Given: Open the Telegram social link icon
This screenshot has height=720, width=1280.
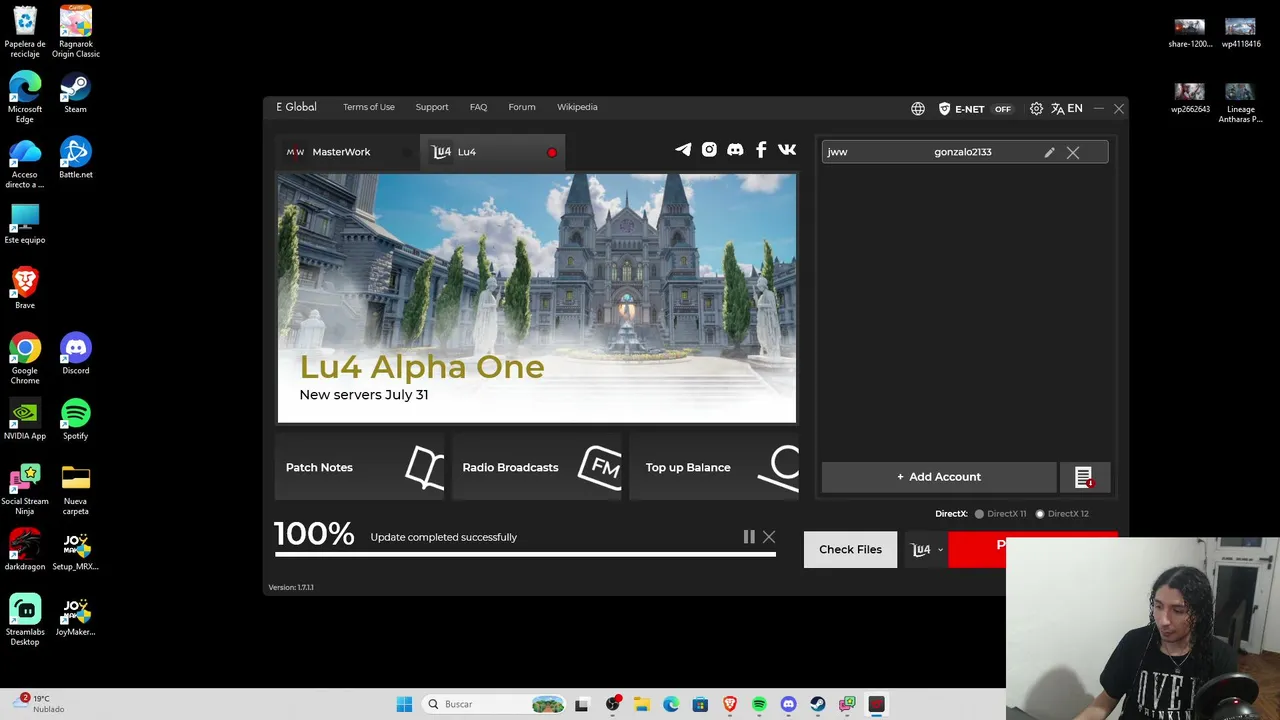Looking at the screenshot, I should click(683, 150).
